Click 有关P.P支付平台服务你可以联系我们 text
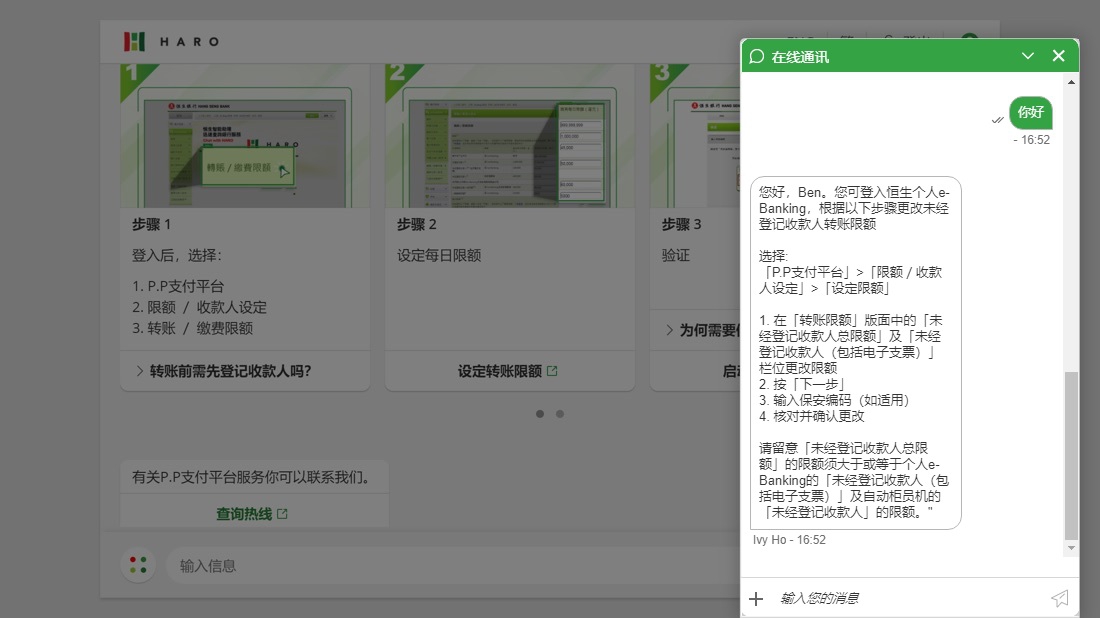 coord(251,477)
